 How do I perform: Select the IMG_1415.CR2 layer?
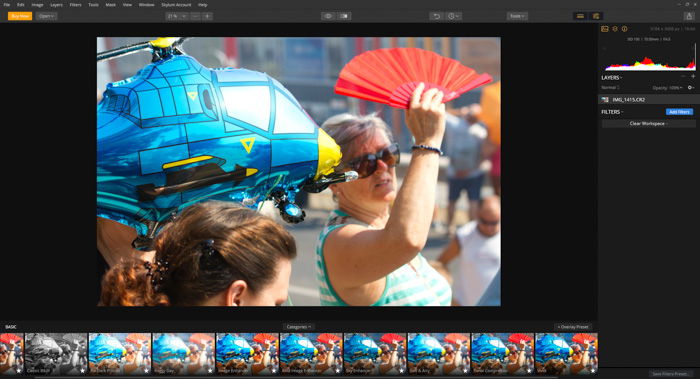[x=648, y=100]
